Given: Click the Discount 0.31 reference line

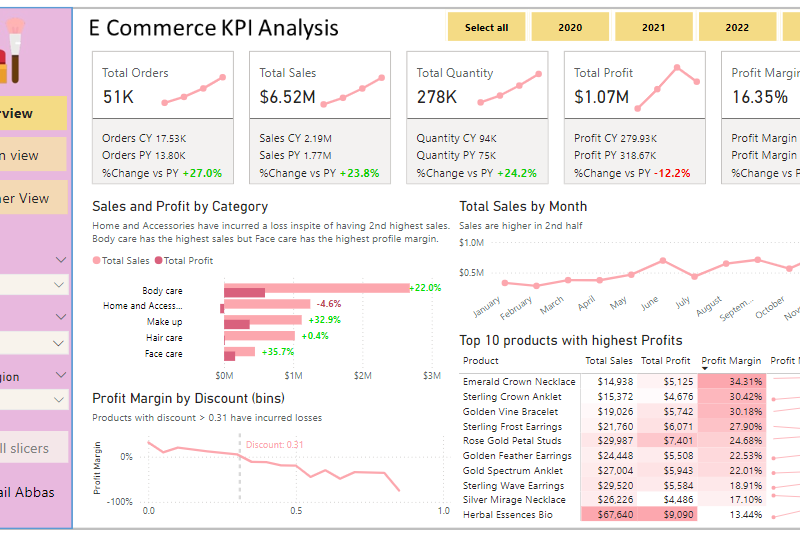Looking at the screenshot, I should pyautogui.click(x=240, y=470).
